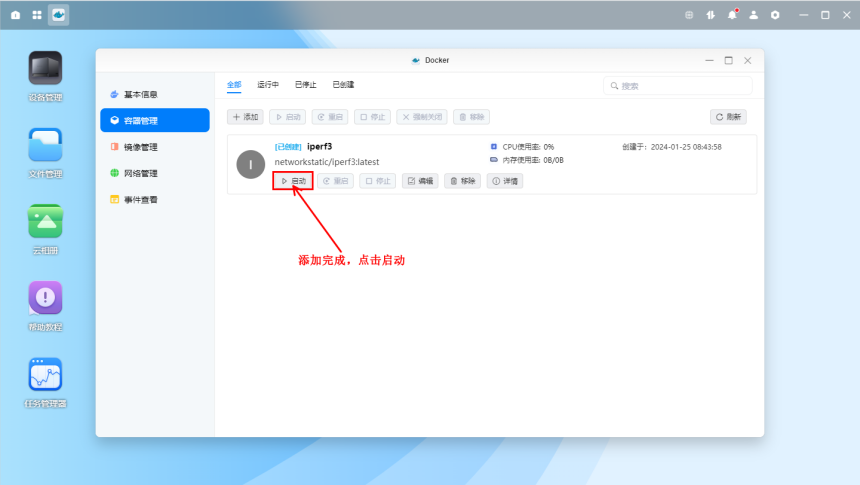Click the CPU使用率: 0% text

point(528,147)
